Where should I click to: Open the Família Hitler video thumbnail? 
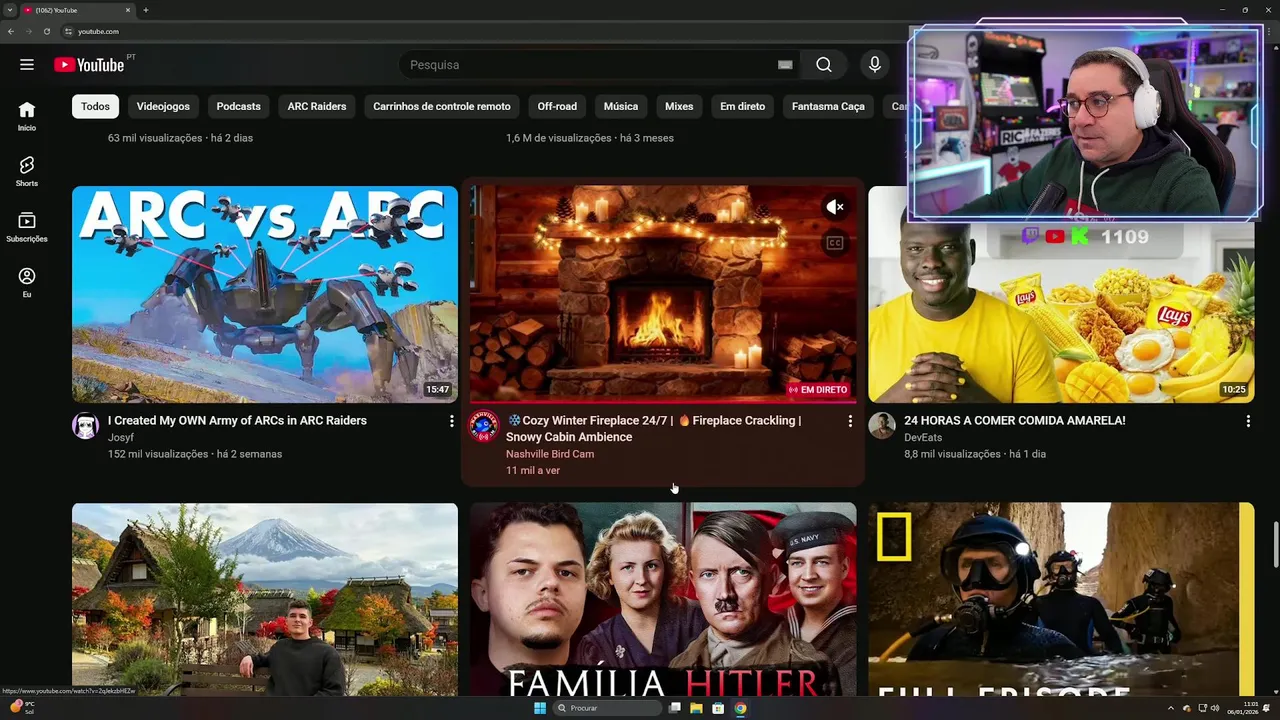click(x=663, y=599)
